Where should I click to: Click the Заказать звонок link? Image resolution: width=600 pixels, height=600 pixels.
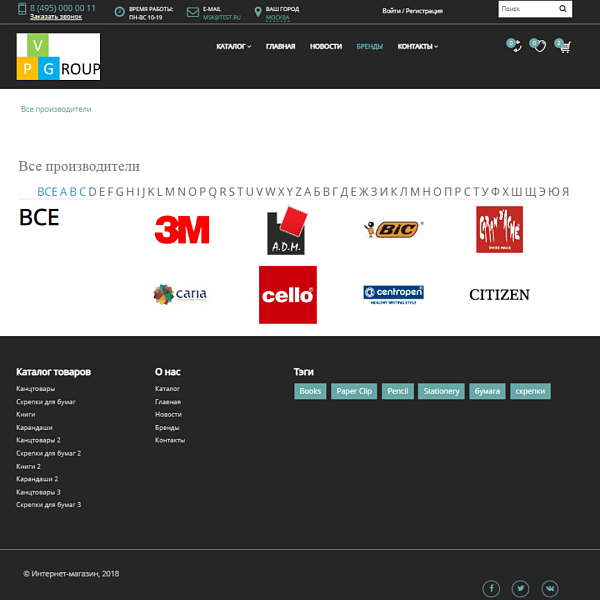click(x=56, y=17)
